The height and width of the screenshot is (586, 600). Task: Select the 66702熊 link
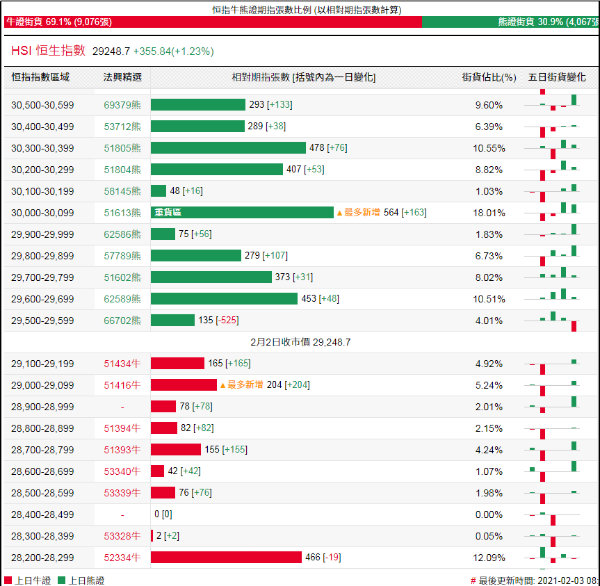tap(122, 320)
